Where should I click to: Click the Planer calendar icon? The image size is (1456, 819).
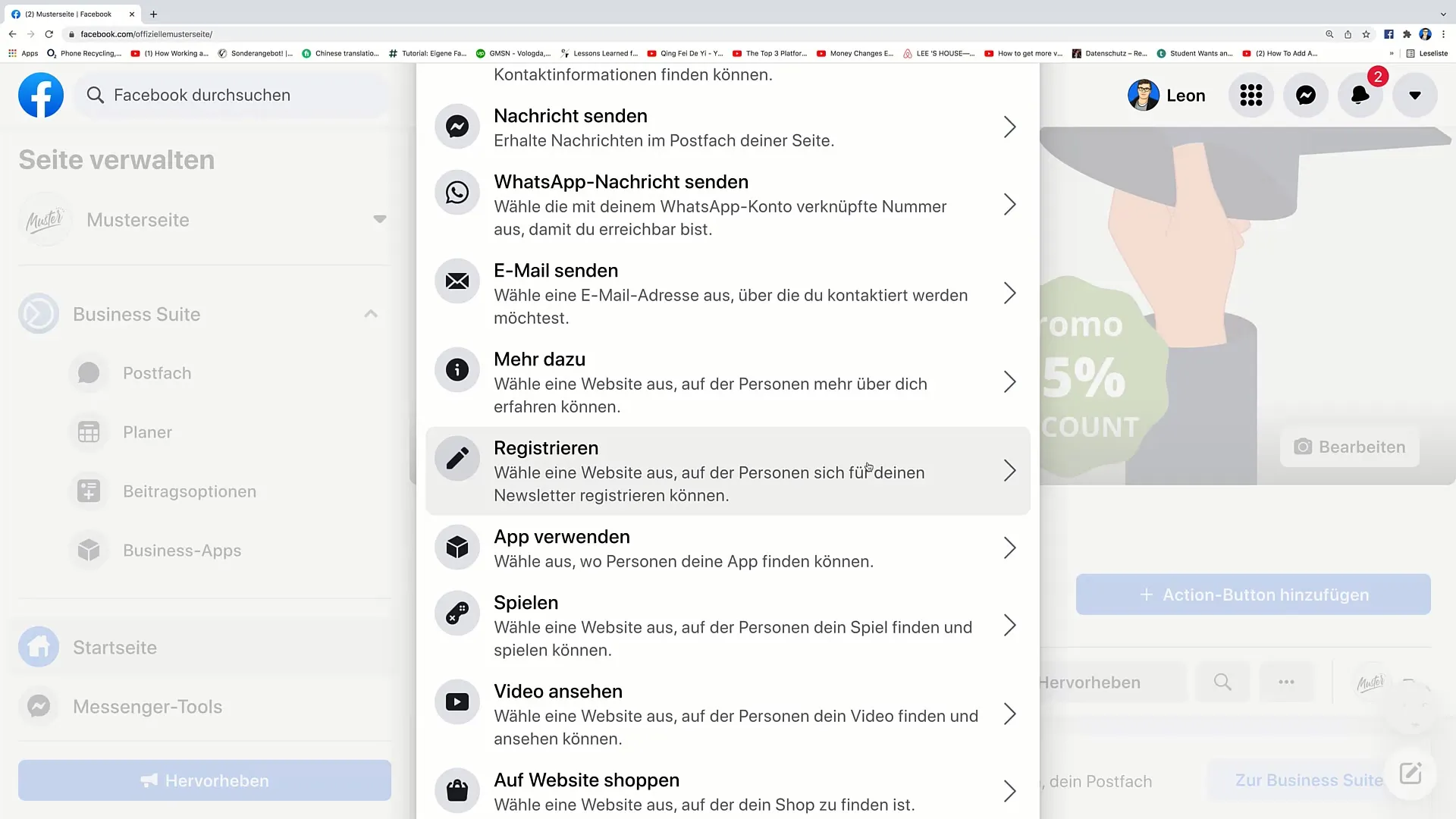89,432
